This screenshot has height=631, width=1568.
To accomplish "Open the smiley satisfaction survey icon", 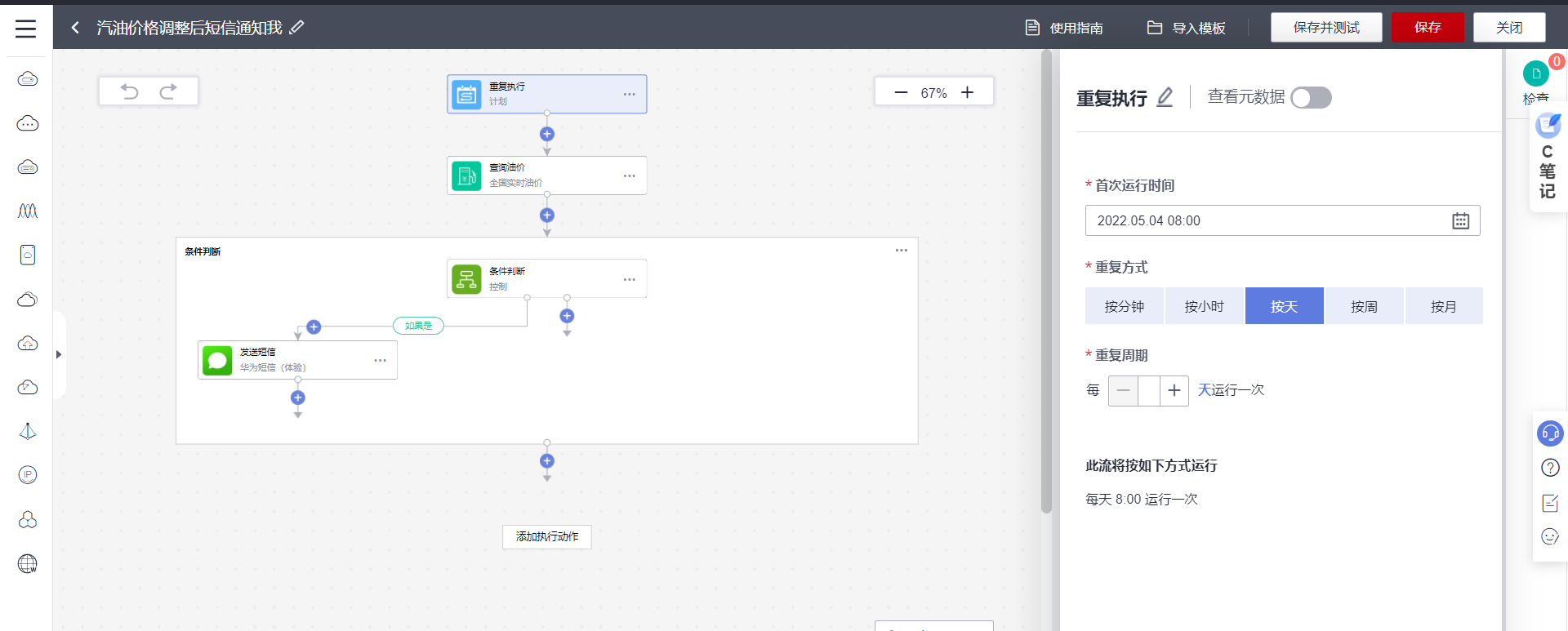I will pyautogui.click(x=1550, y=536).
